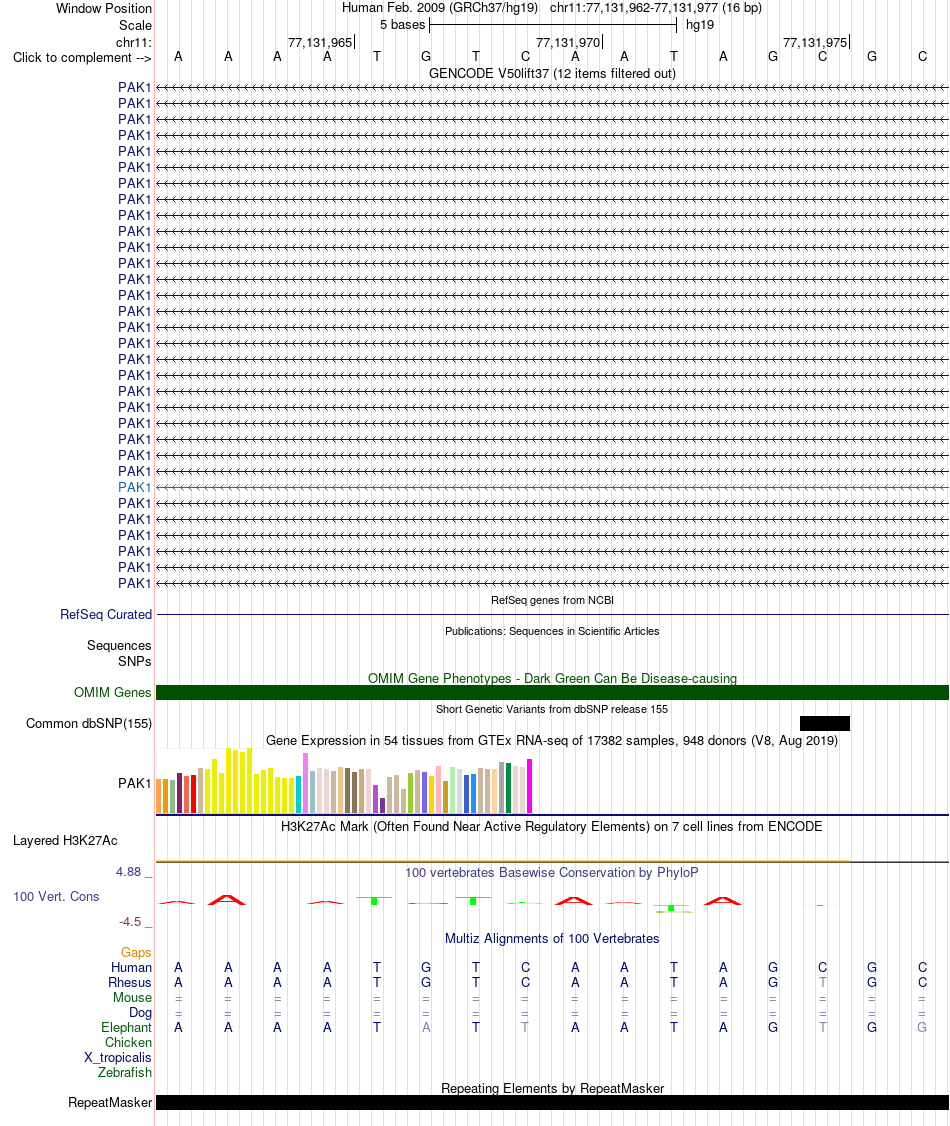The height and width of the screenshot is (1126, 950).
Task: Click the hg19 label beside scale bar
Action: 700,25
